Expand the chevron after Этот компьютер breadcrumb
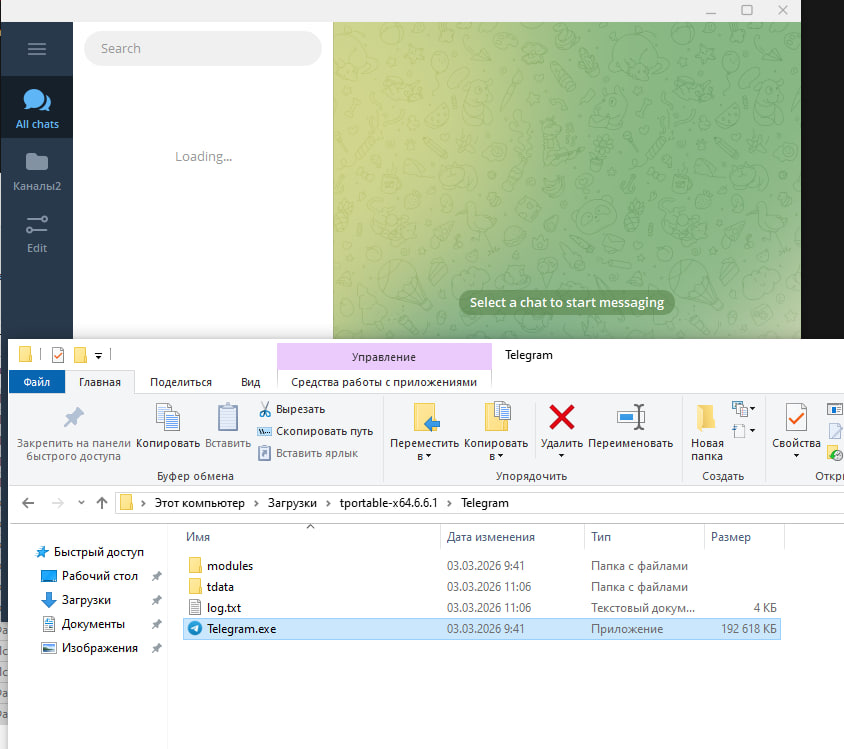Viewport: 844px width, 749px height. point(256,504)
